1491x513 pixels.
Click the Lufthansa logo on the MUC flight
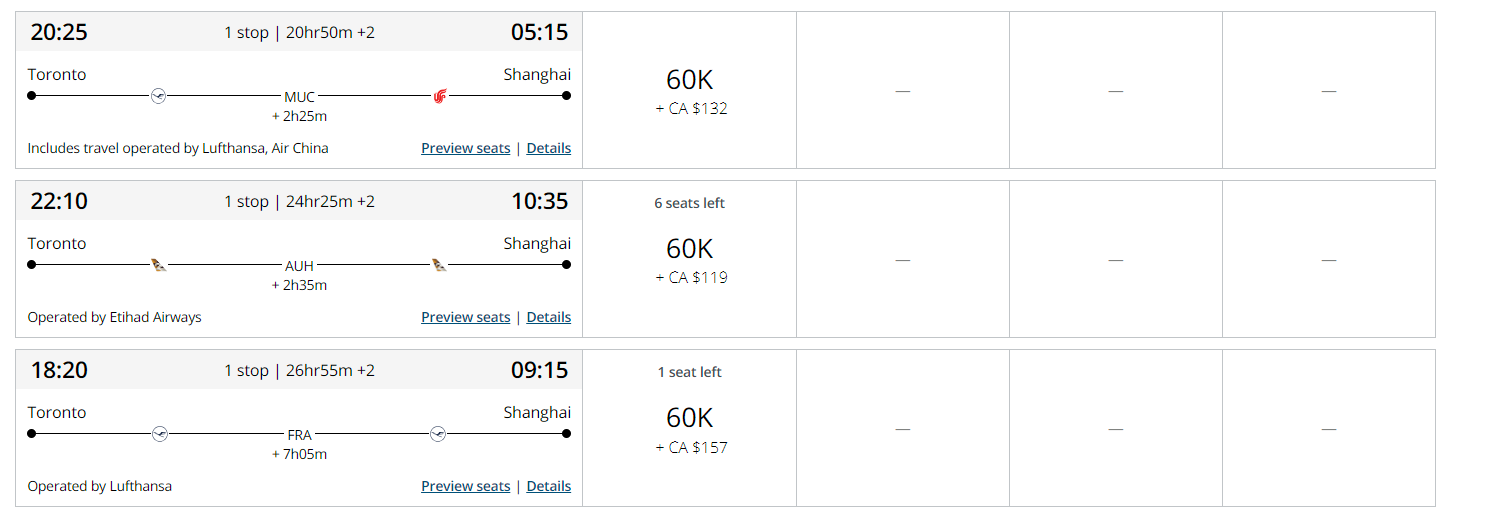click(158, 96)
